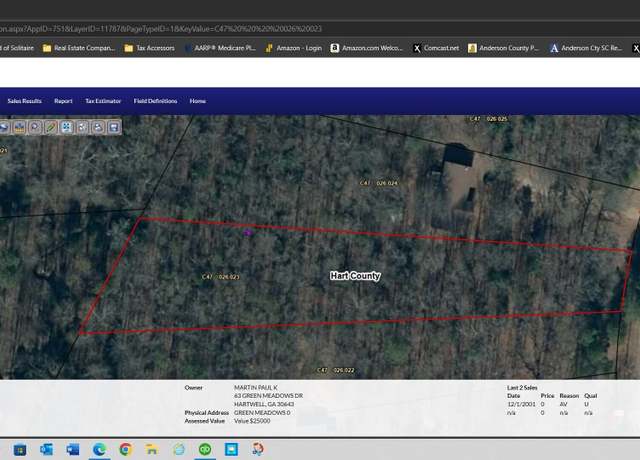Open the Sales Results menu item
This screenshot has width=640, height=460.
point(24,101)
